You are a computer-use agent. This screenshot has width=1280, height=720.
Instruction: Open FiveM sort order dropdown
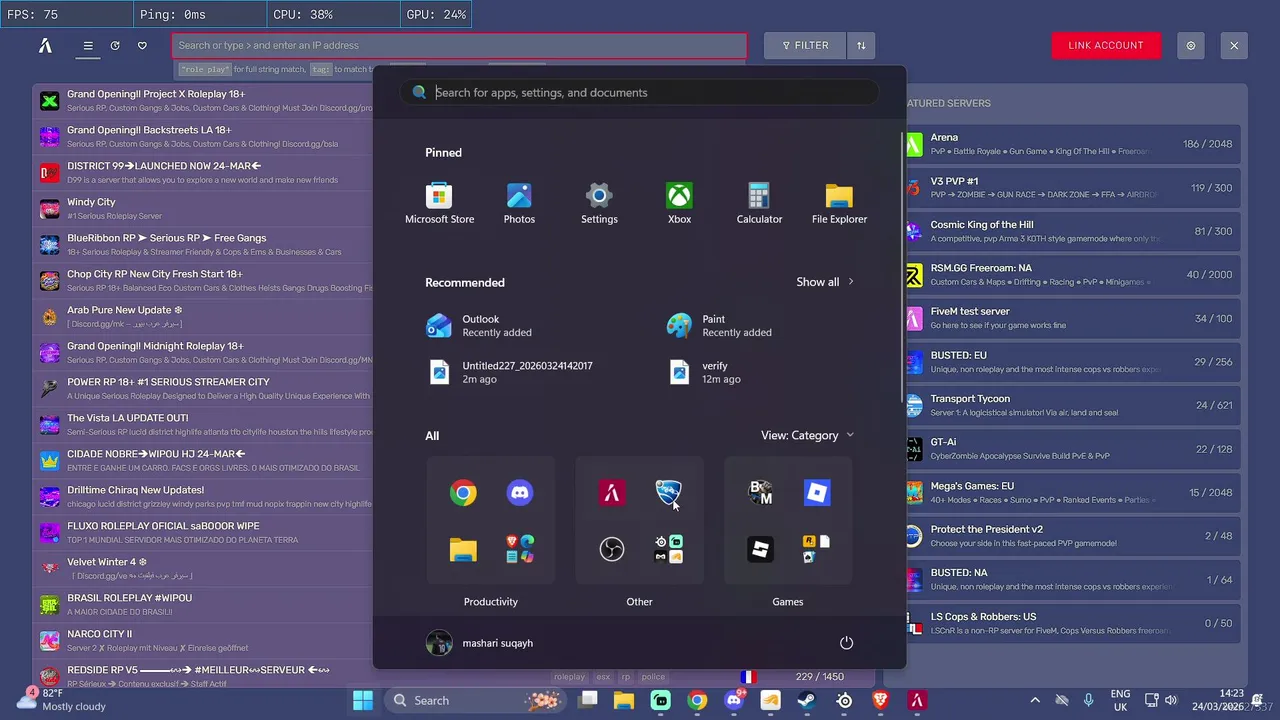click(861, 45)
